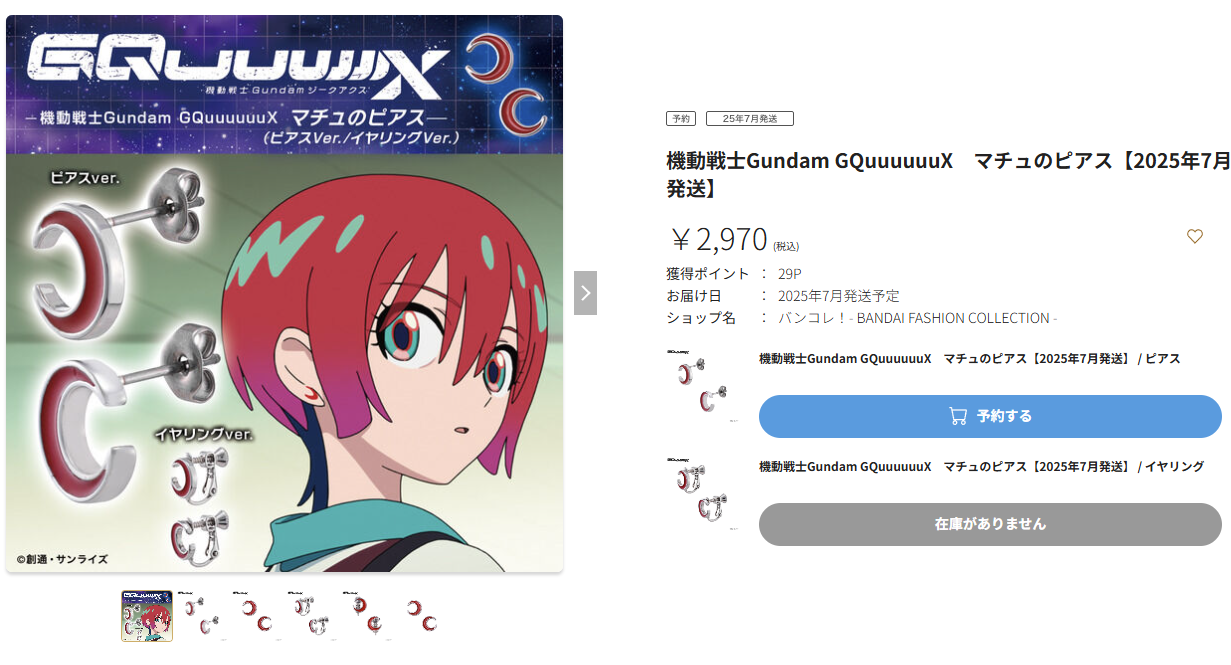Click the 予約 tag label
The width and height of the screenshot is (1231, 665).
pos(681,118)
